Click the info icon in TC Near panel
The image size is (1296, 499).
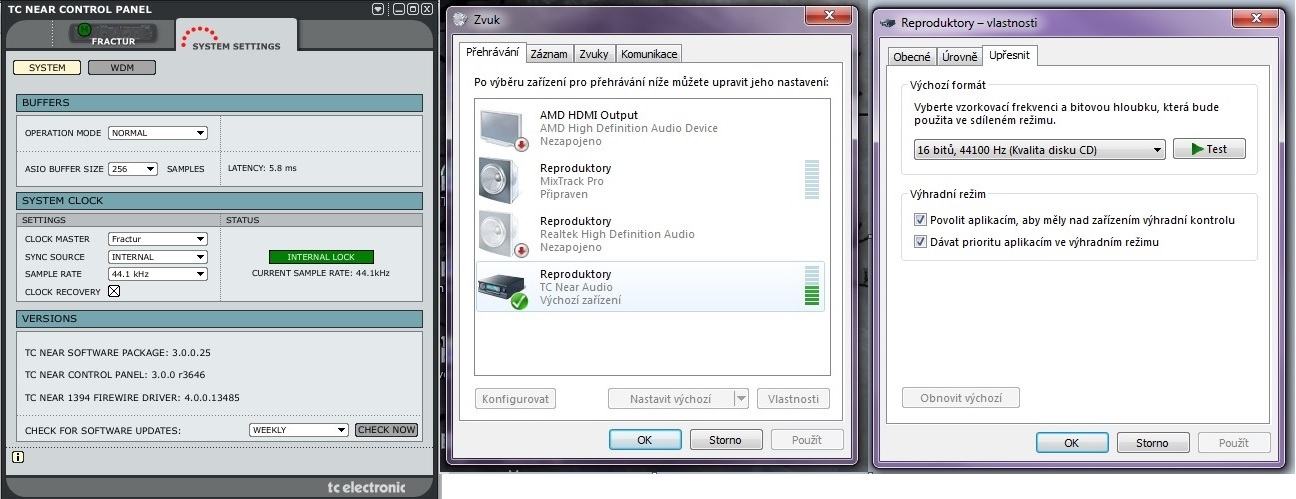coord(19,458)
